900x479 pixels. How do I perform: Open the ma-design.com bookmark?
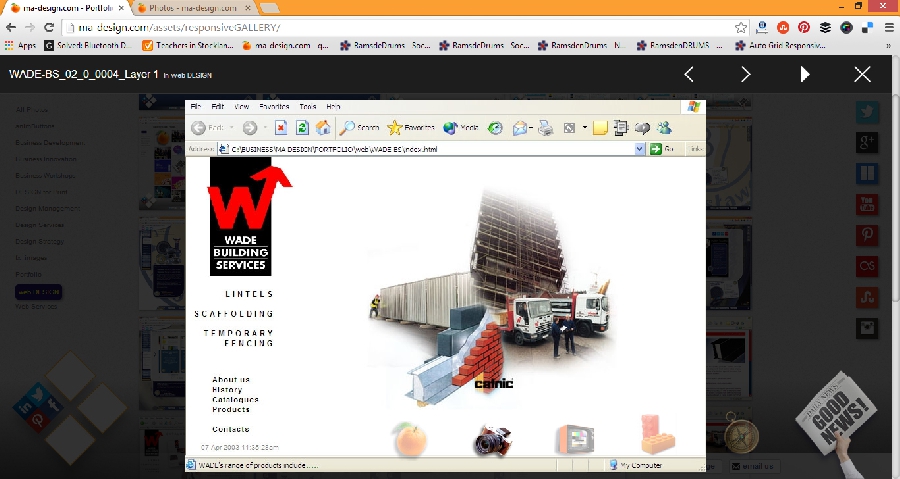[x=285, y=45]
